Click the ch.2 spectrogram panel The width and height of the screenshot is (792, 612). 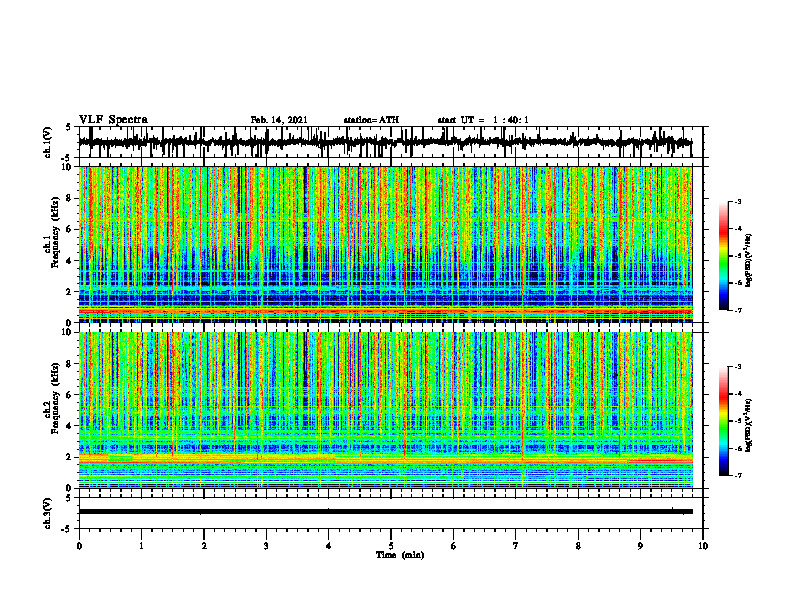[385, 410]
